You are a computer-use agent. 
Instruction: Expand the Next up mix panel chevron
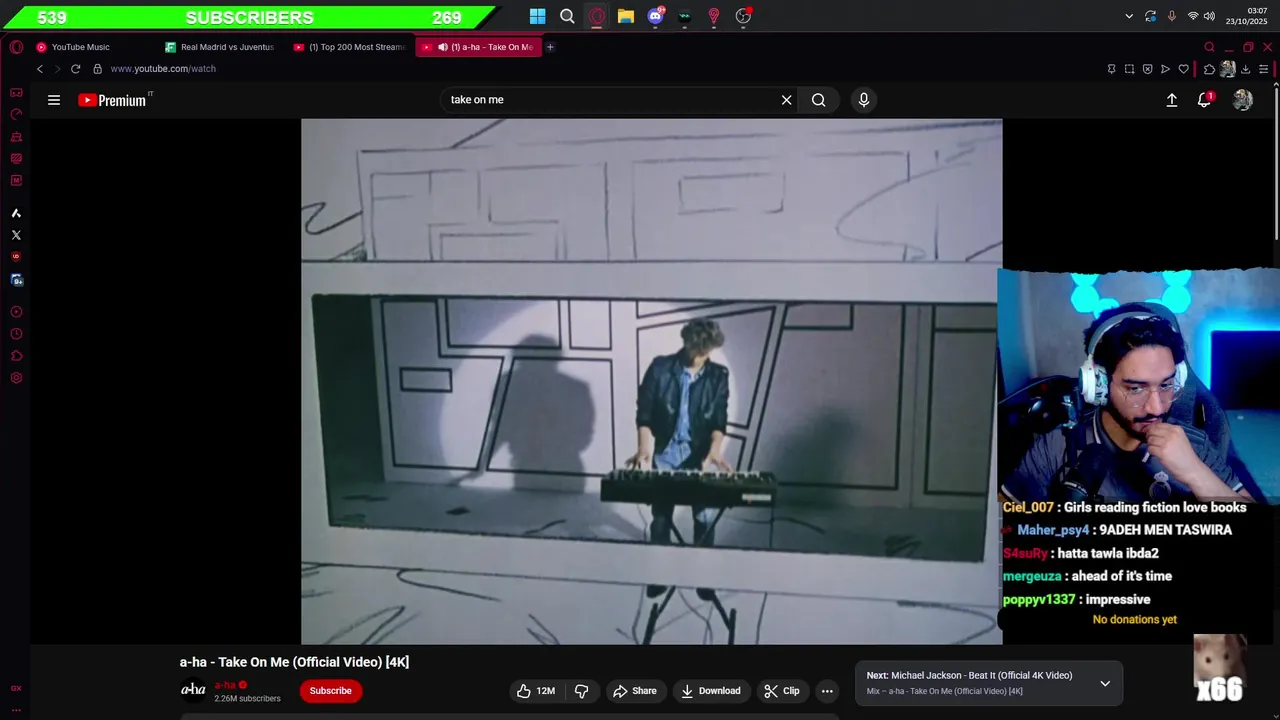[x=1105, y=683]
